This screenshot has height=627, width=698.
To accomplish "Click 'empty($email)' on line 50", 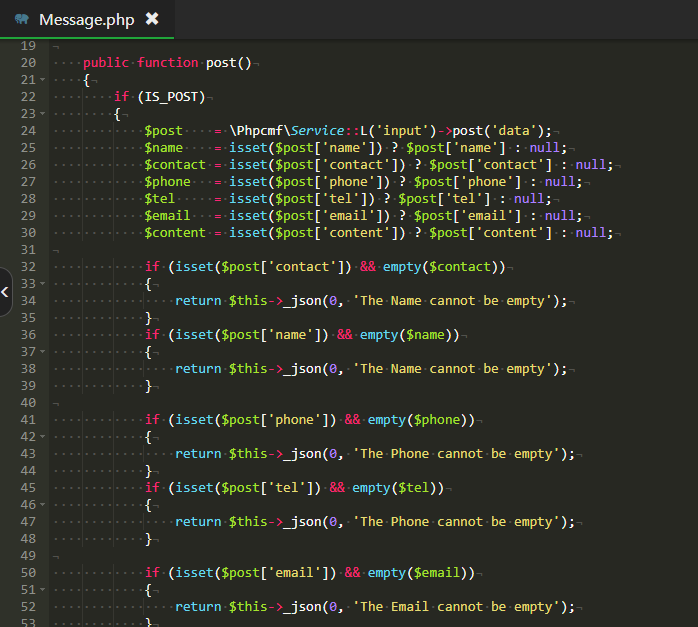I will coord(417,573).
